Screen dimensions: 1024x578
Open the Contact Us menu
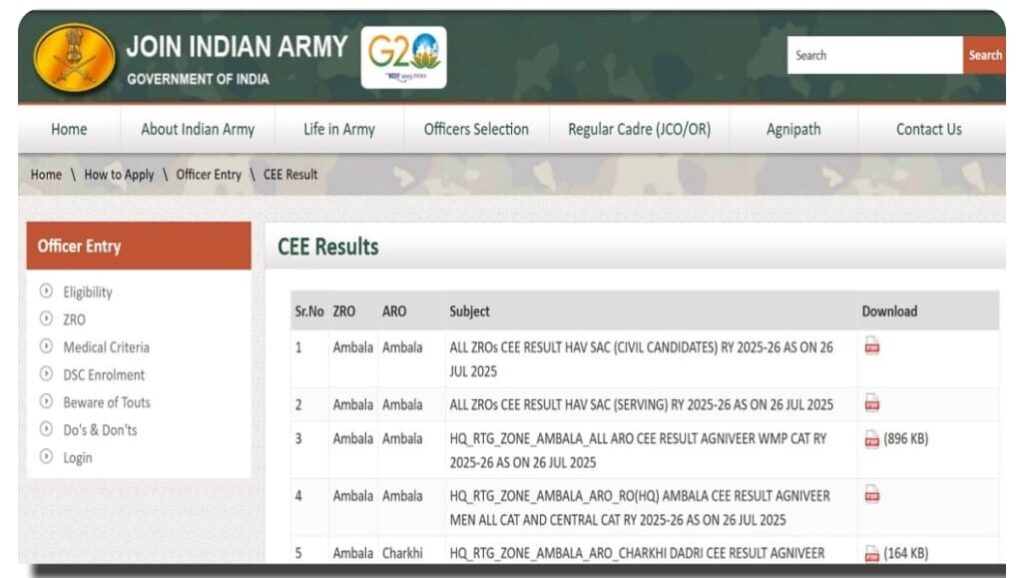(929, 129)
